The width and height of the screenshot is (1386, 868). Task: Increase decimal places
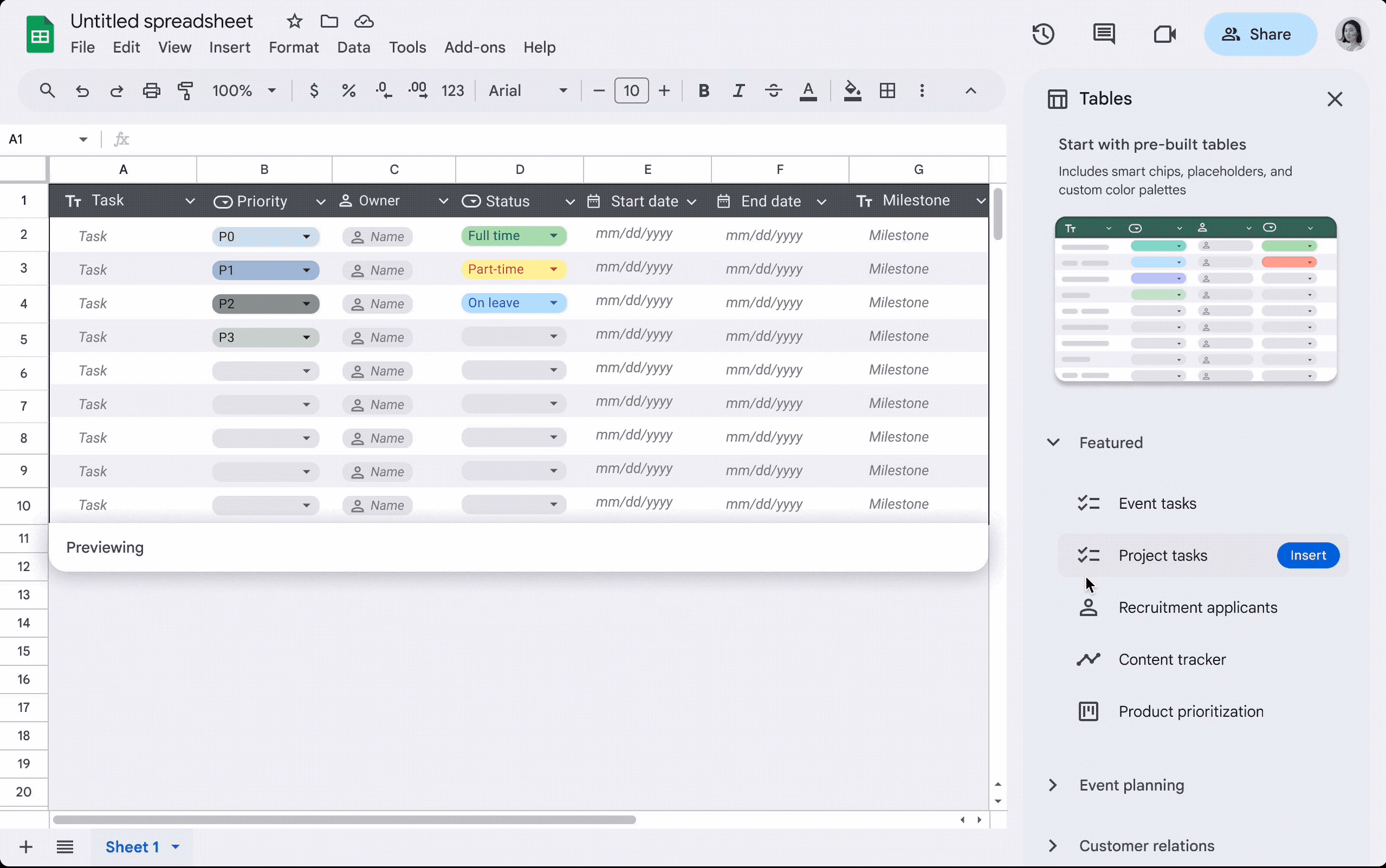point(418,90)
